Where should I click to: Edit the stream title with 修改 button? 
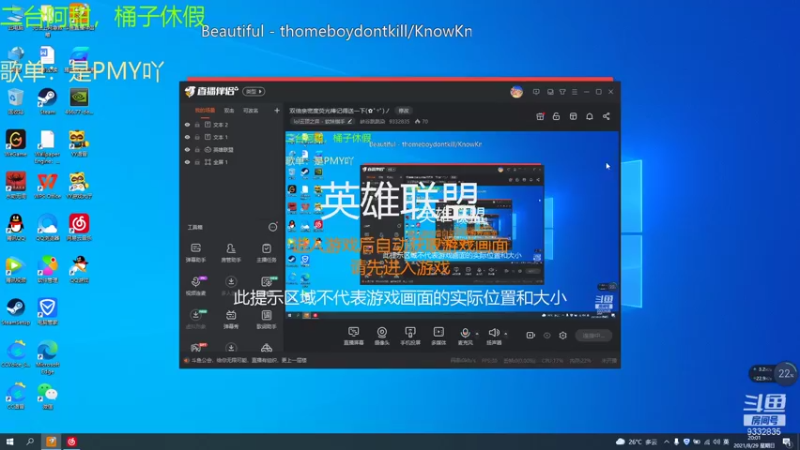[x=404, y=111]
